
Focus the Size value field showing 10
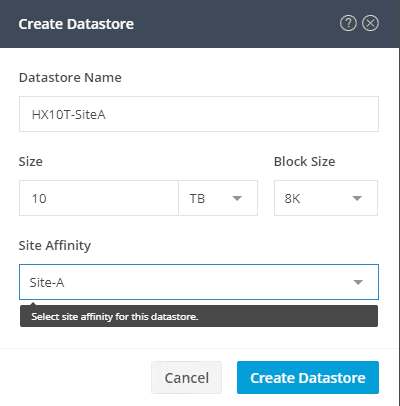(x=99, y=198)
